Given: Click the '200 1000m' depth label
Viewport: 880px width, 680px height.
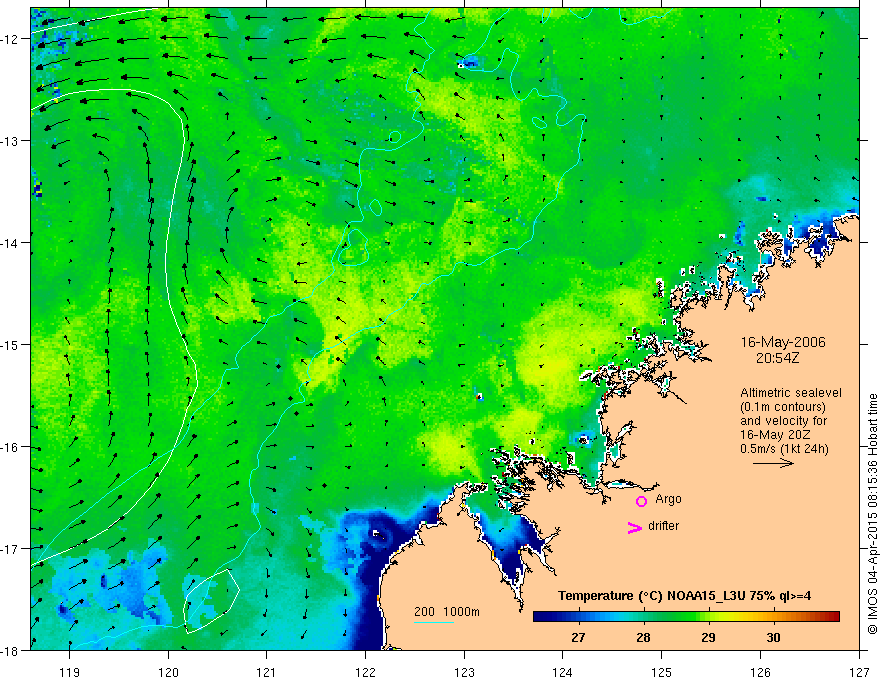Looking at the screenshot, I should click(x=447, y=612).
